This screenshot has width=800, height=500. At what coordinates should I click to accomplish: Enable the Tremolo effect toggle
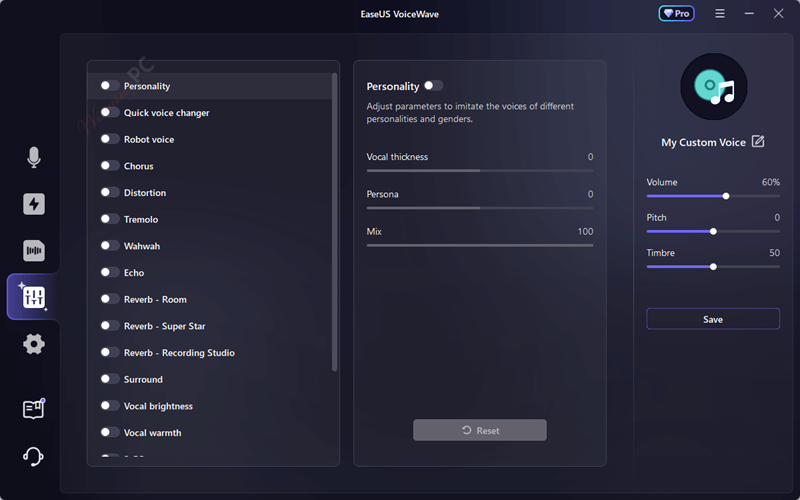(110, 219)
